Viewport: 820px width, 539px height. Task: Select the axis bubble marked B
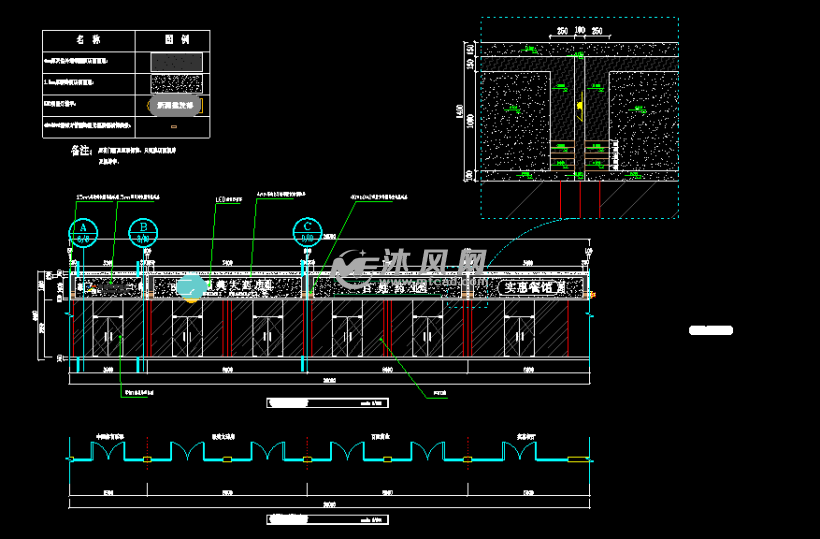click(144, 232)
